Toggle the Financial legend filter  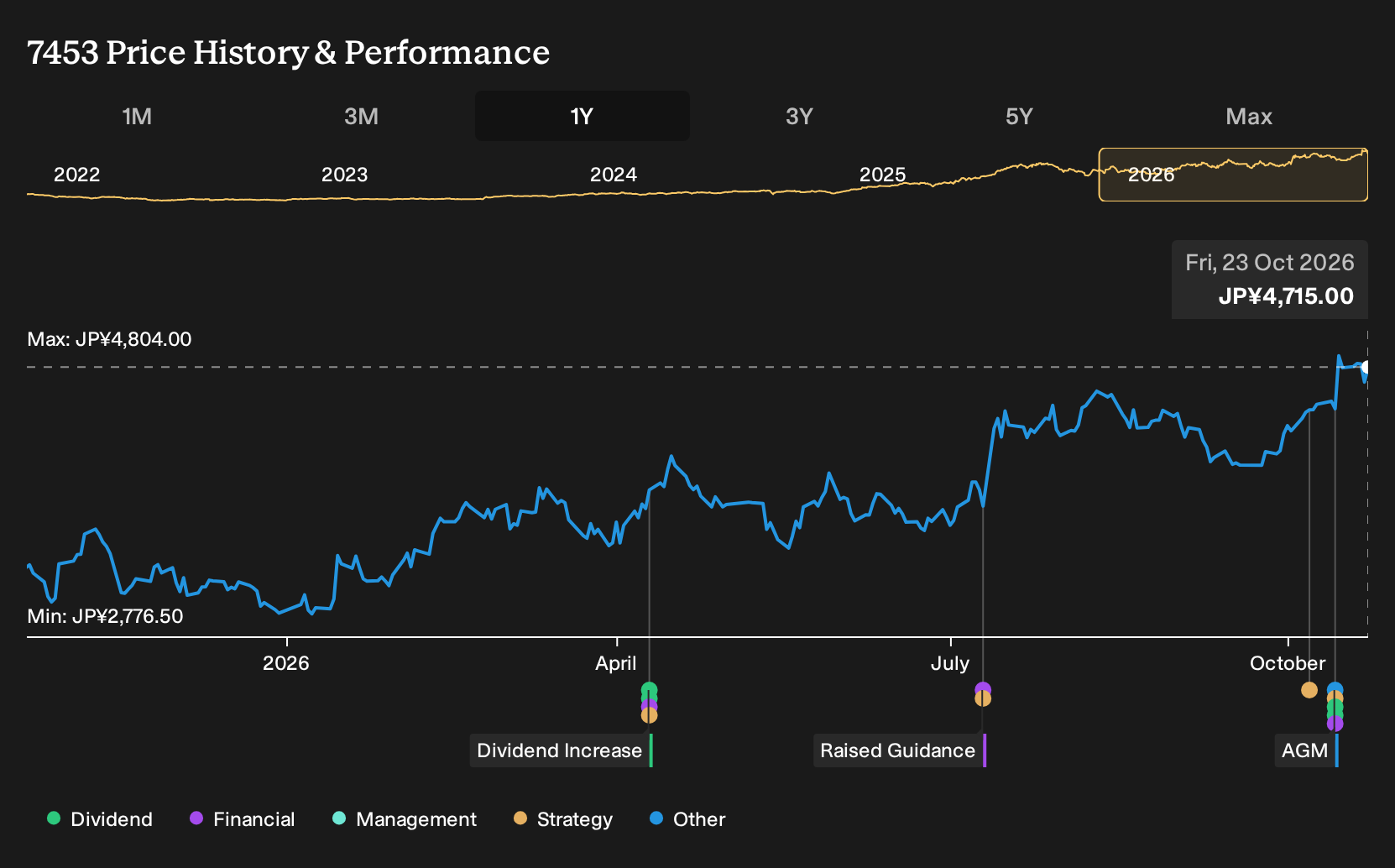(x=243, y=818)
